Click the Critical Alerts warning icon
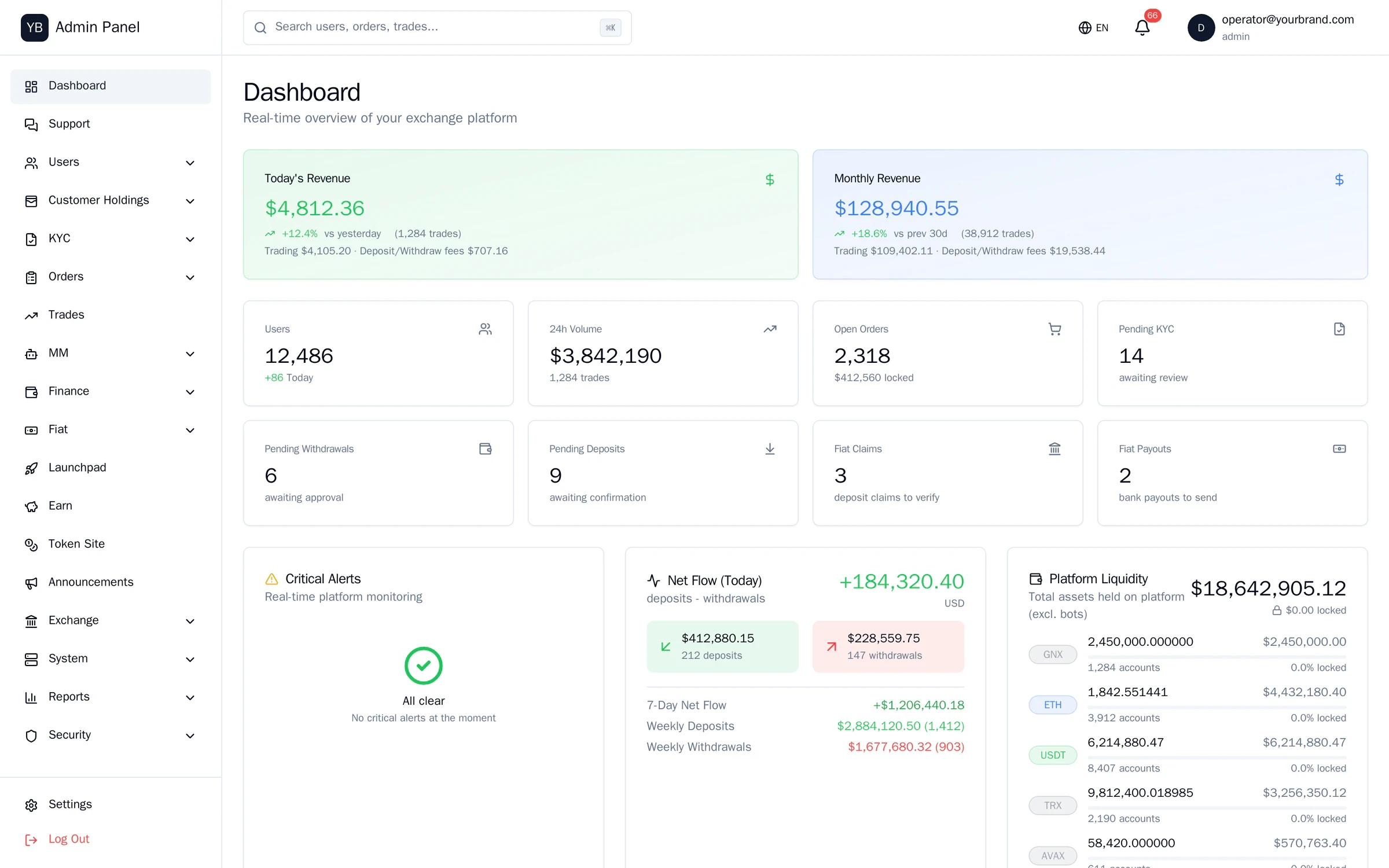1389x868 pixels. click(271, 579)
